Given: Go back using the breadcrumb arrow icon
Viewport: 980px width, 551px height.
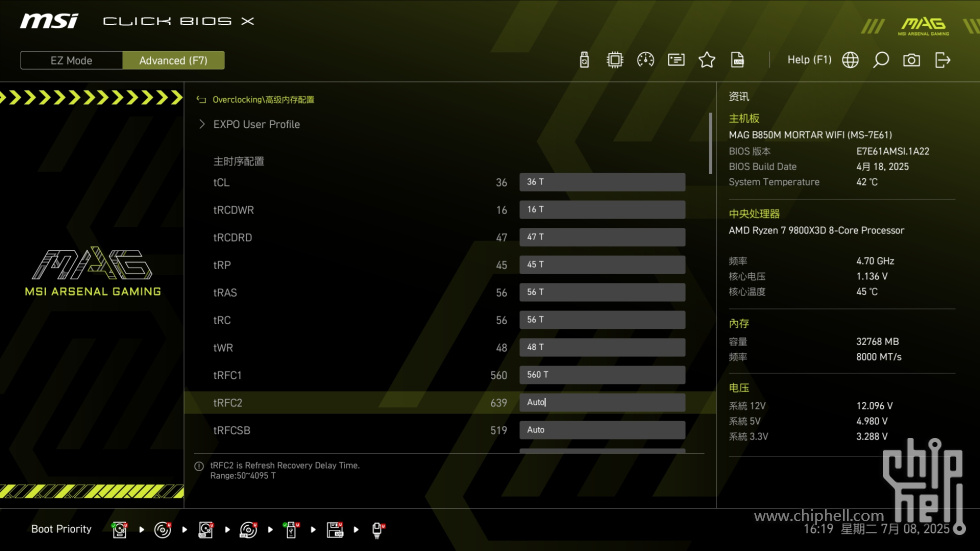Looking at the screenshot, I should click(201, 99).
